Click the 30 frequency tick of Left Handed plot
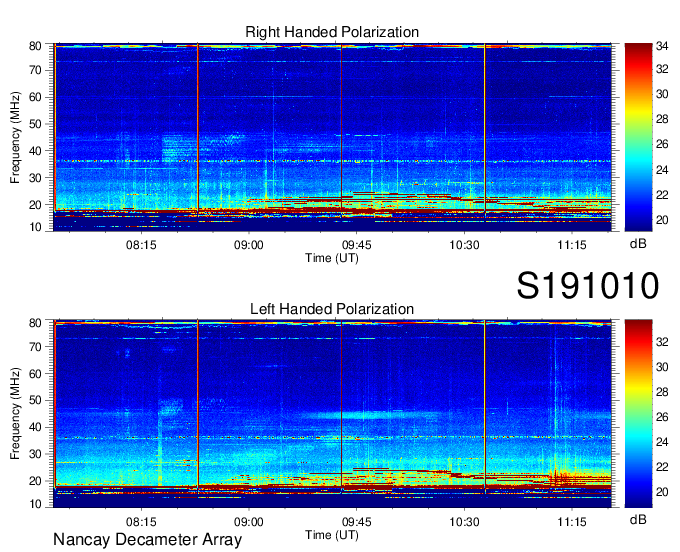The image size is (680, 552). pos(35,454)
